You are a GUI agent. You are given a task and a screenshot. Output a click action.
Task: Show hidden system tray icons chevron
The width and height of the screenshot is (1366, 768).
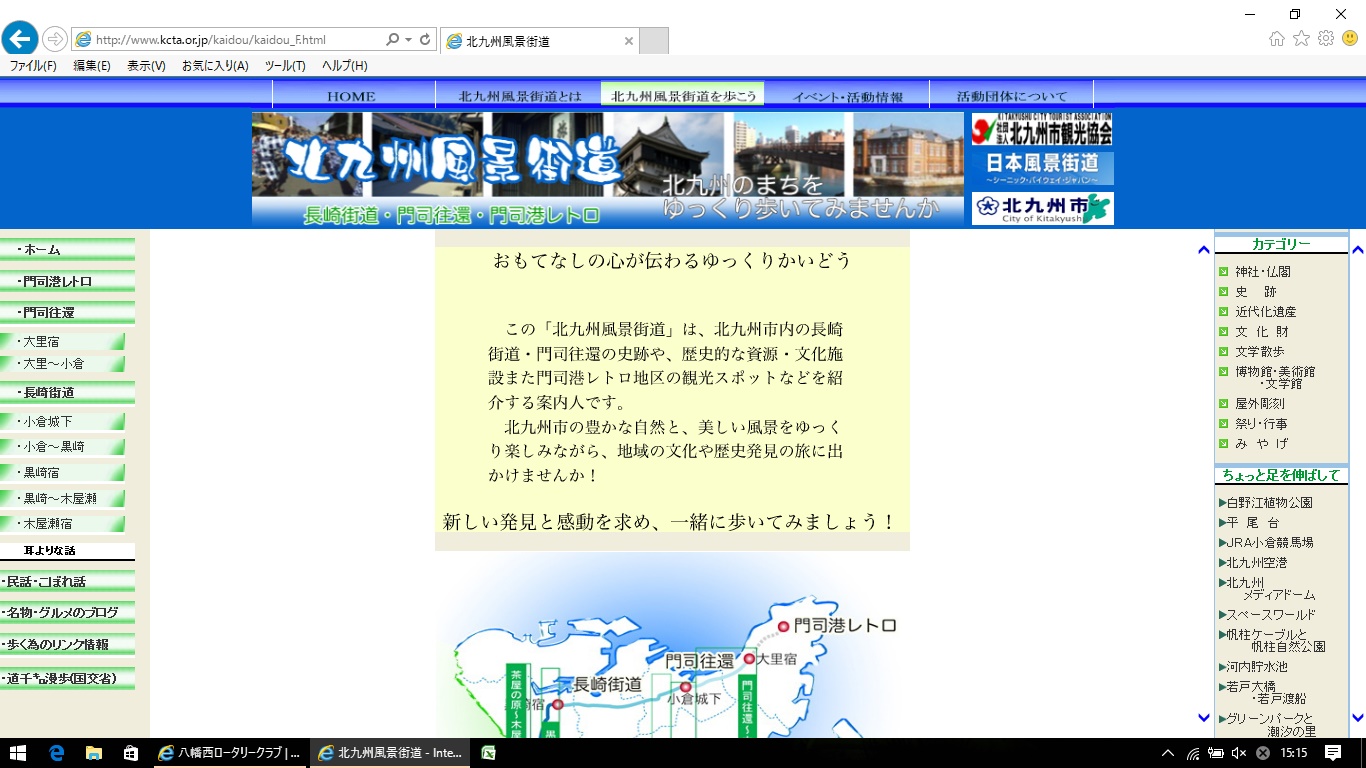pyautogui.click(x=1167, y=753)
